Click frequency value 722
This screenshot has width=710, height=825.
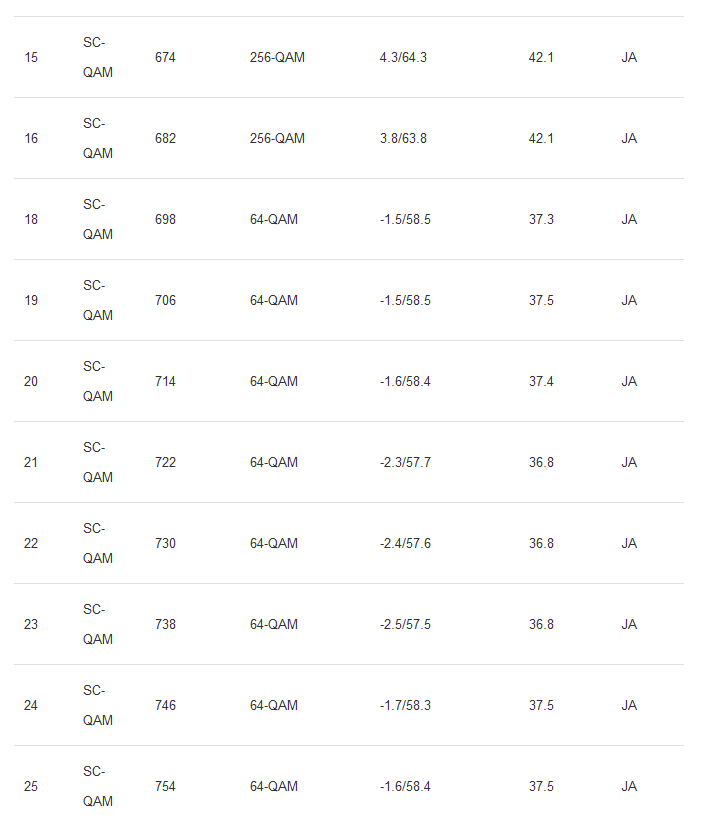[x=165, y=462]
